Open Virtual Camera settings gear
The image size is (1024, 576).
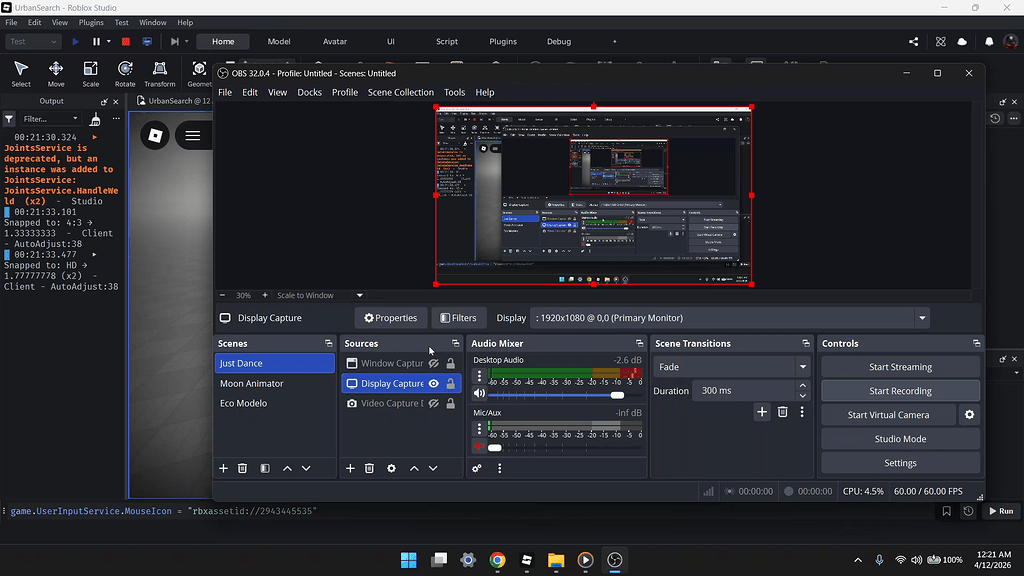pos(970,415)
